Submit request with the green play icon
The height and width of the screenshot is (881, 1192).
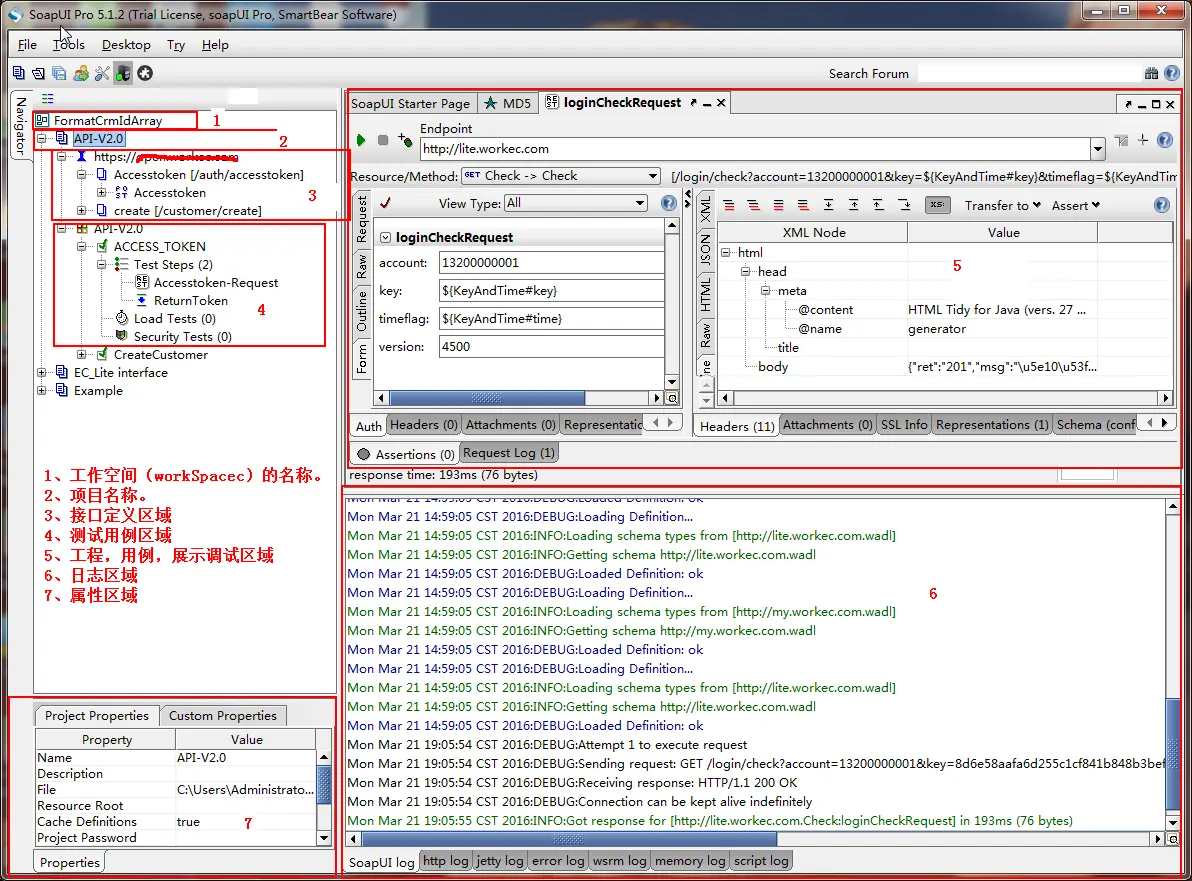[361, 140]
